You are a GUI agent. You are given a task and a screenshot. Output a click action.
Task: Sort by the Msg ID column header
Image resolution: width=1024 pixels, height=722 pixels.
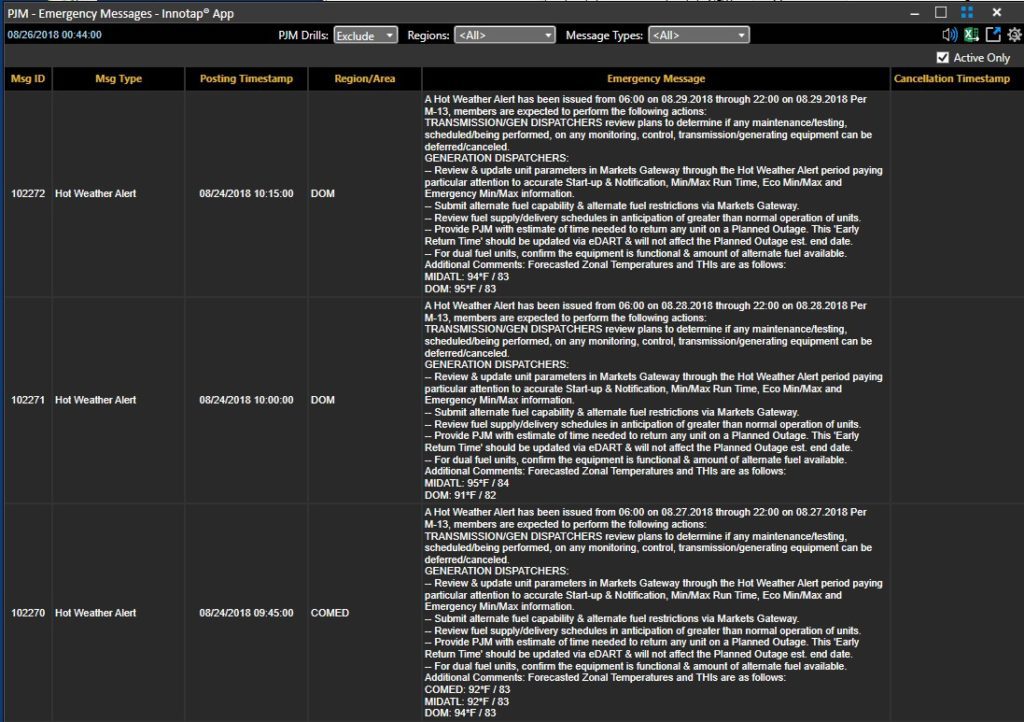coord(28,78)
